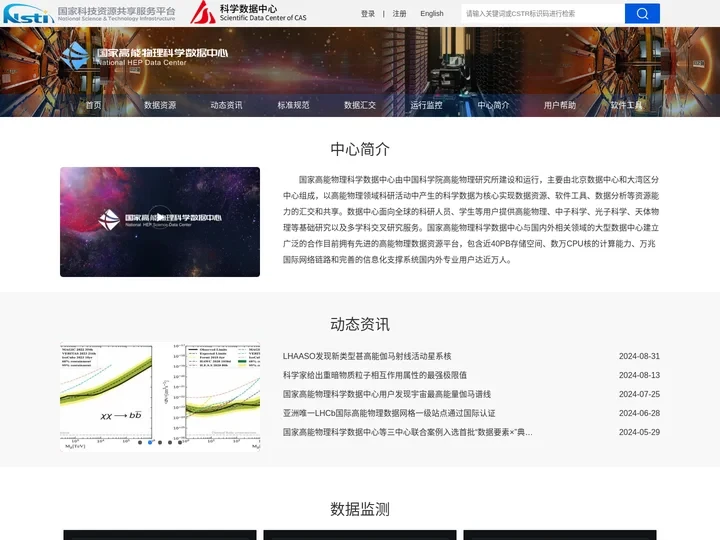Select the active blue carousel dot
720x540 pixels.
tap(150, 443)
